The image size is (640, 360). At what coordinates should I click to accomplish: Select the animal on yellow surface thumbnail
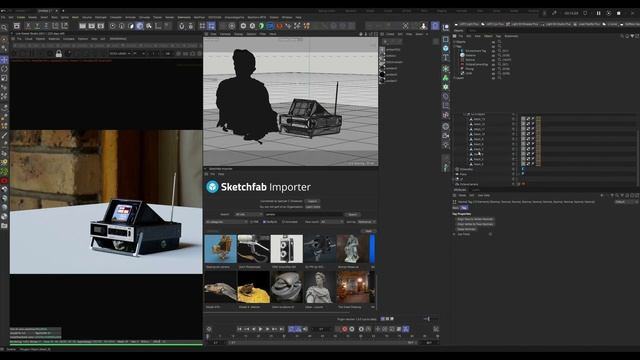point(253,288)
